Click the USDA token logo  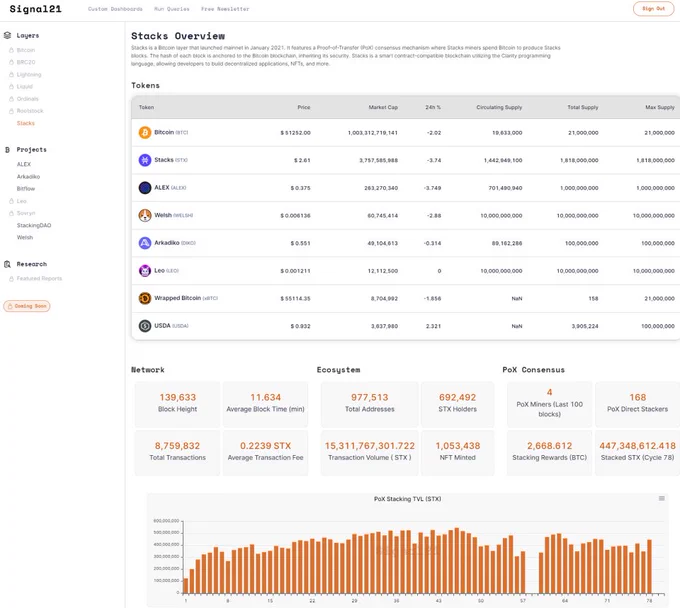click(x=145, y=326)
